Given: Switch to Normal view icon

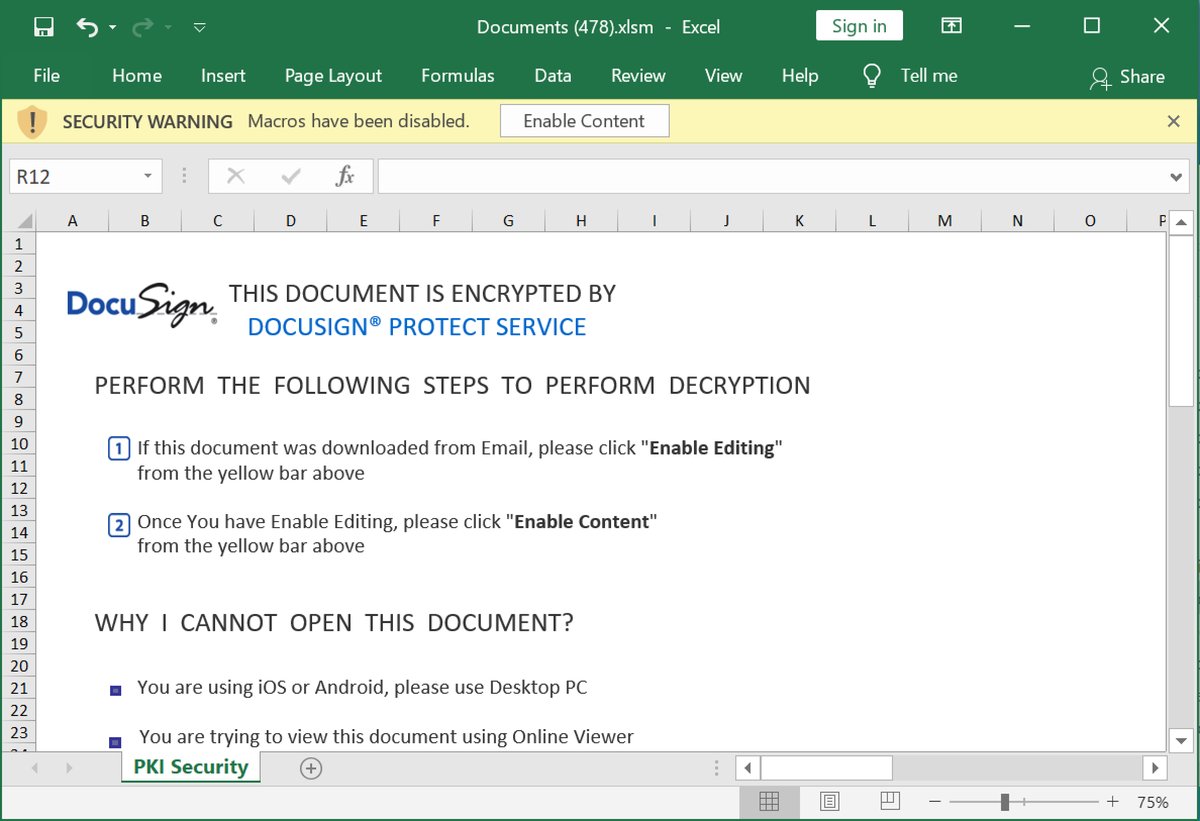Looking at the screenshot, I should (769, 802).
